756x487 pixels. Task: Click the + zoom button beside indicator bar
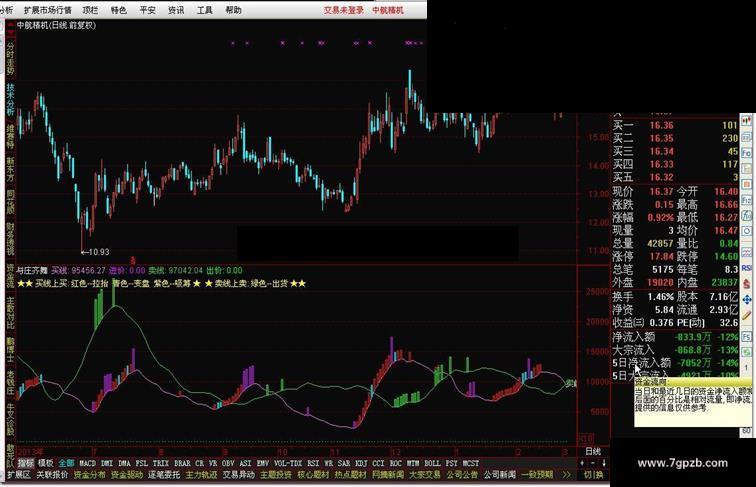(582, 463)
